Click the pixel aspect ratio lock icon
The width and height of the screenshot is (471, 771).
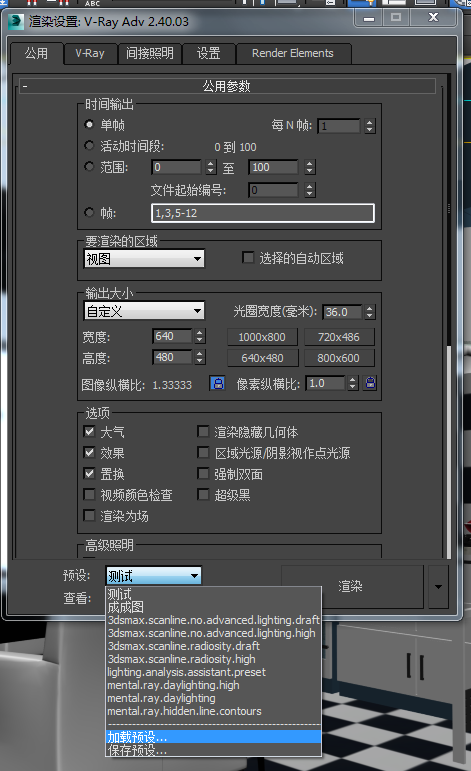370,383
